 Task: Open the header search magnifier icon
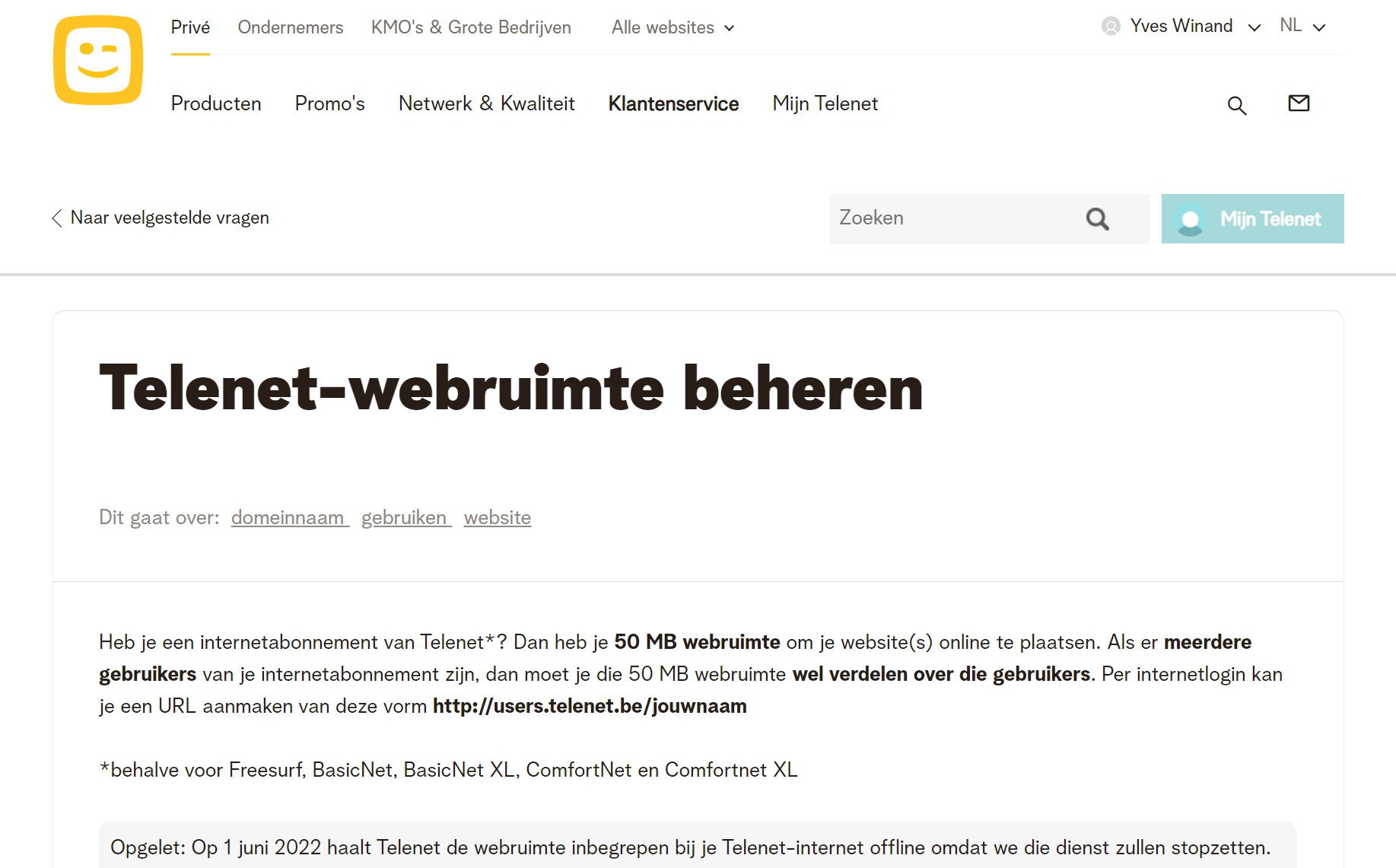point(1237,106)
